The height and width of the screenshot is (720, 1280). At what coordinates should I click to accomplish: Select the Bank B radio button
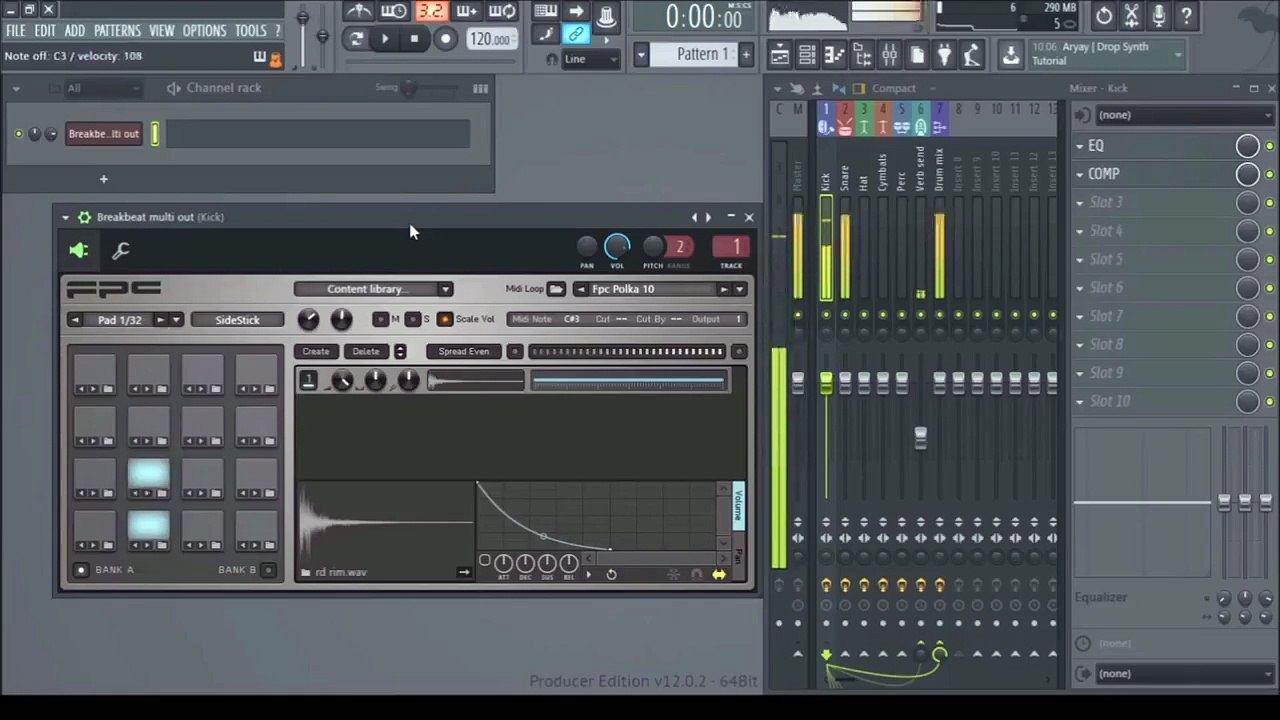pyautogui.click(x=268, y=570)
